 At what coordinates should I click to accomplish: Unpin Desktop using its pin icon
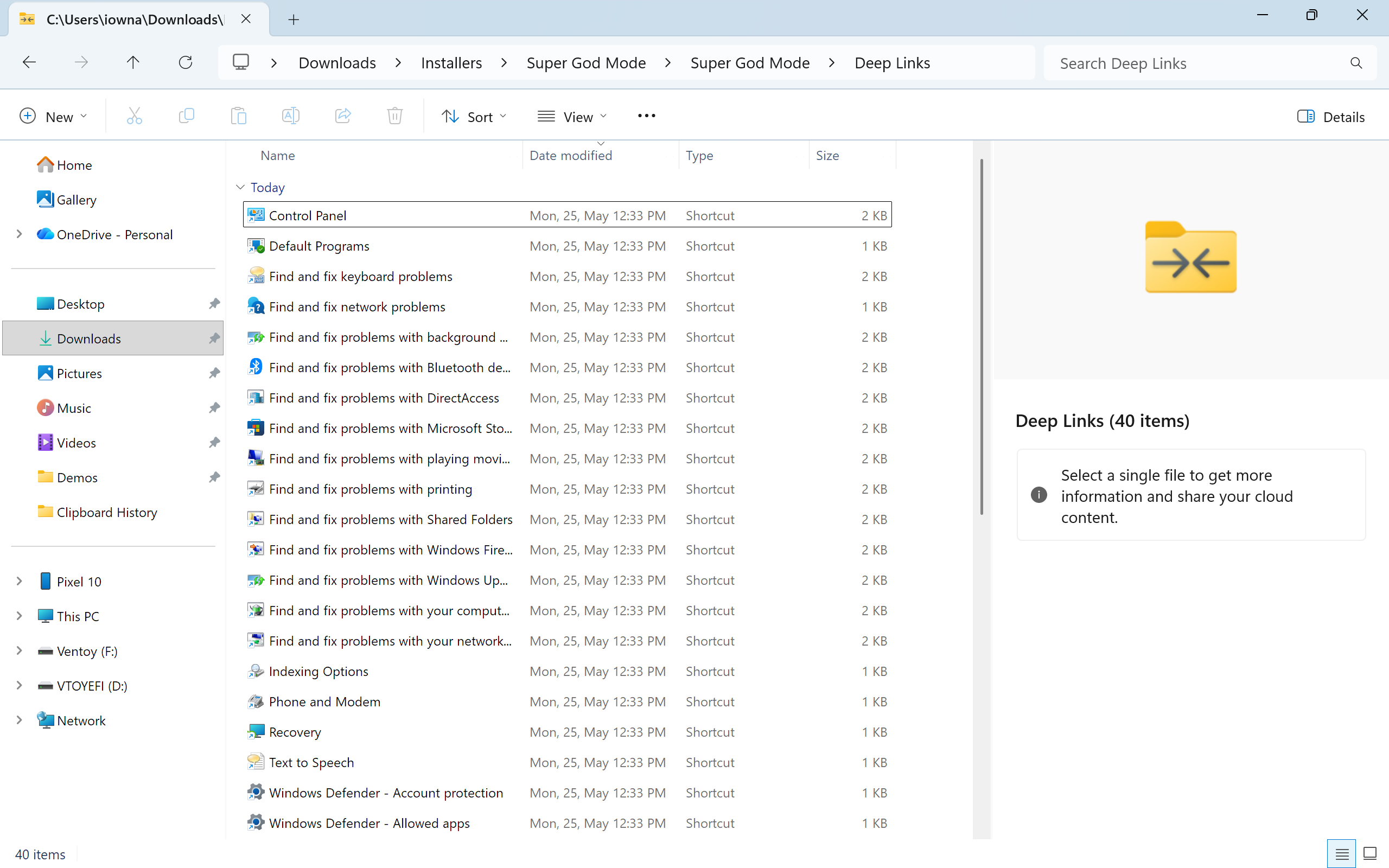pyautogui.click(x=214, y=304)
